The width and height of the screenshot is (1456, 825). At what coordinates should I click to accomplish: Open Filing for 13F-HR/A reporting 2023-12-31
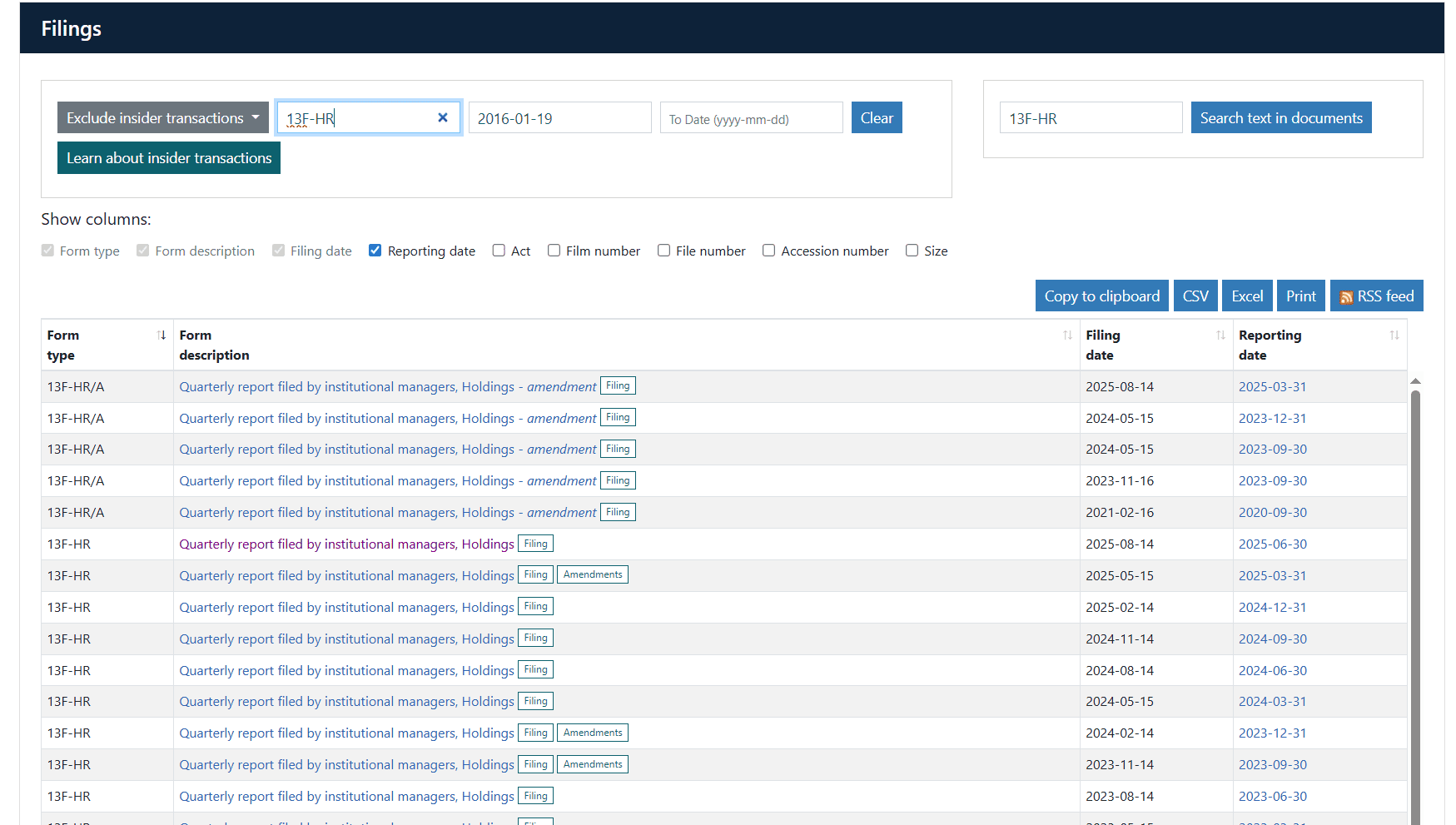pos(618,417)
